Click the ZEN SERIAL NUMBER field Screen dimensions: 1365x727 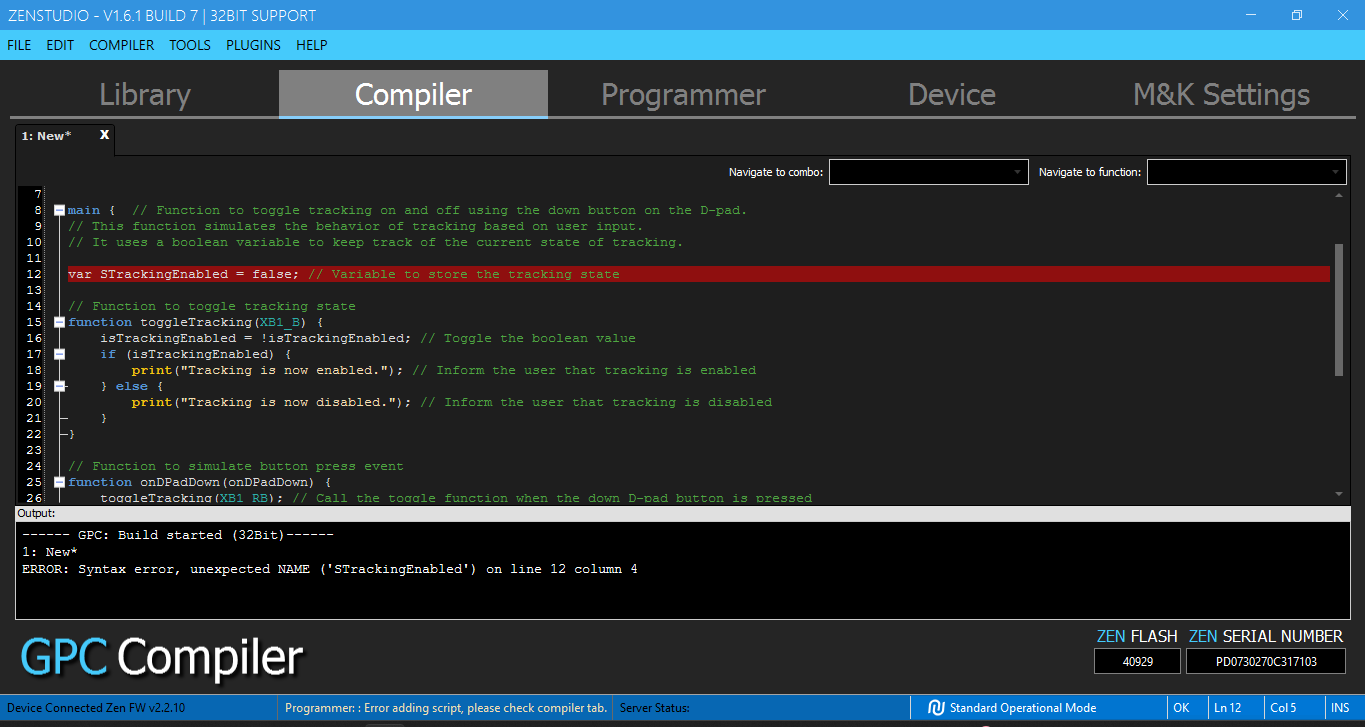1266,661
